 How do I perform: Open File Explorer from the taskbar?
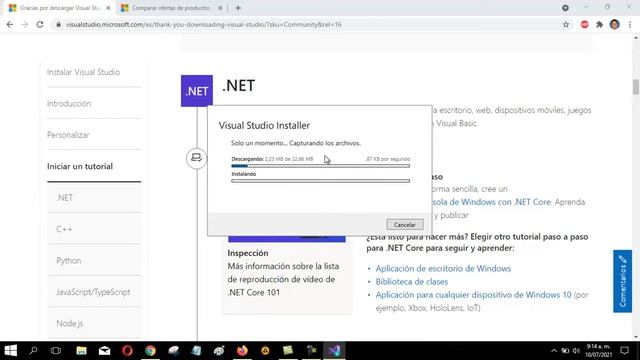pyautogui.click(x=81, y=351)
